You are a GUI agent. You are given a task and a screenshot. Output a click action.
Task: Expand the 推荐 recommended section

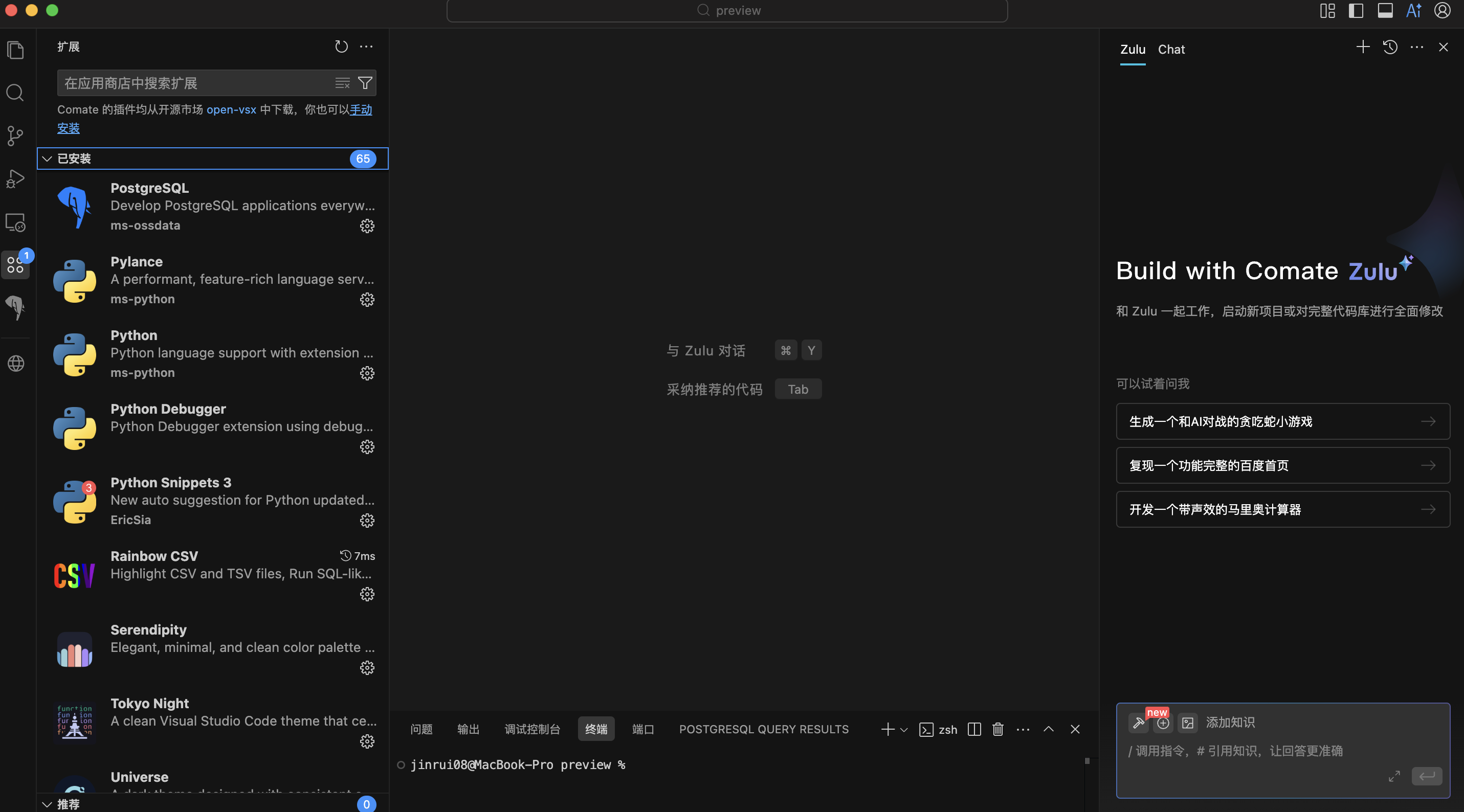coord(213,803)
